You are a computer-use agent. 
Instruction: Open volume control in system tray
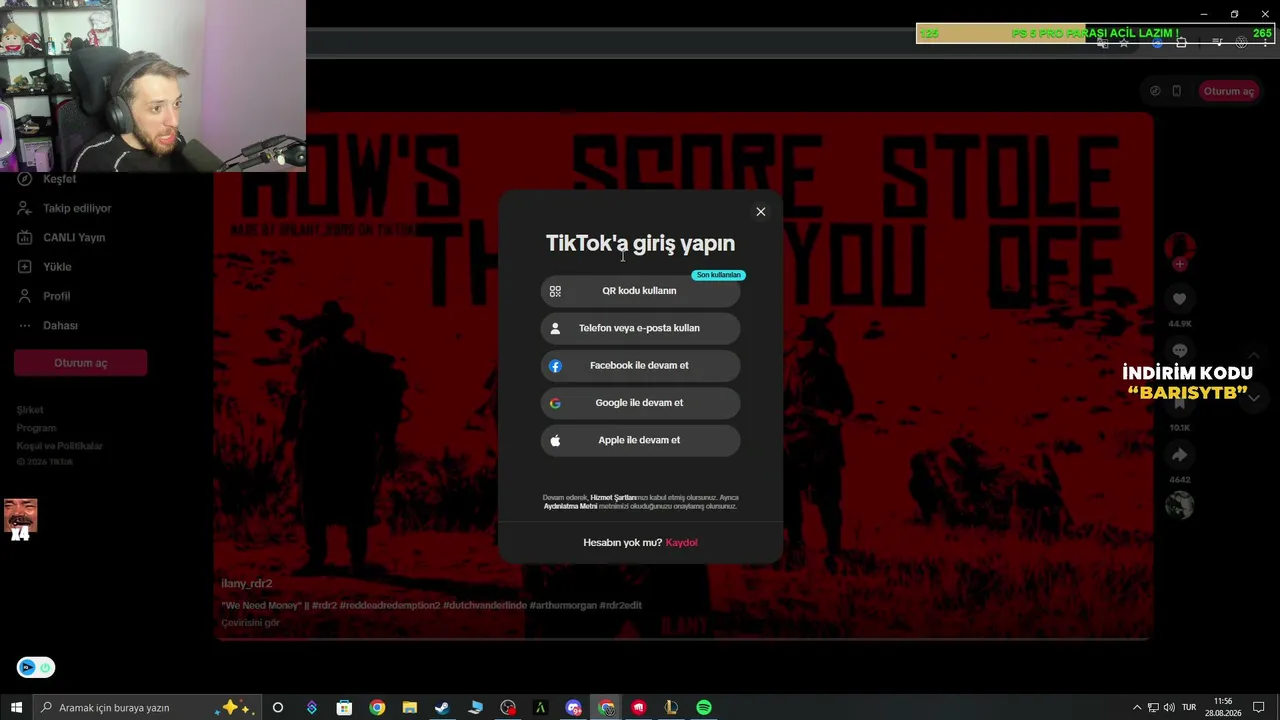point(1169,708)
